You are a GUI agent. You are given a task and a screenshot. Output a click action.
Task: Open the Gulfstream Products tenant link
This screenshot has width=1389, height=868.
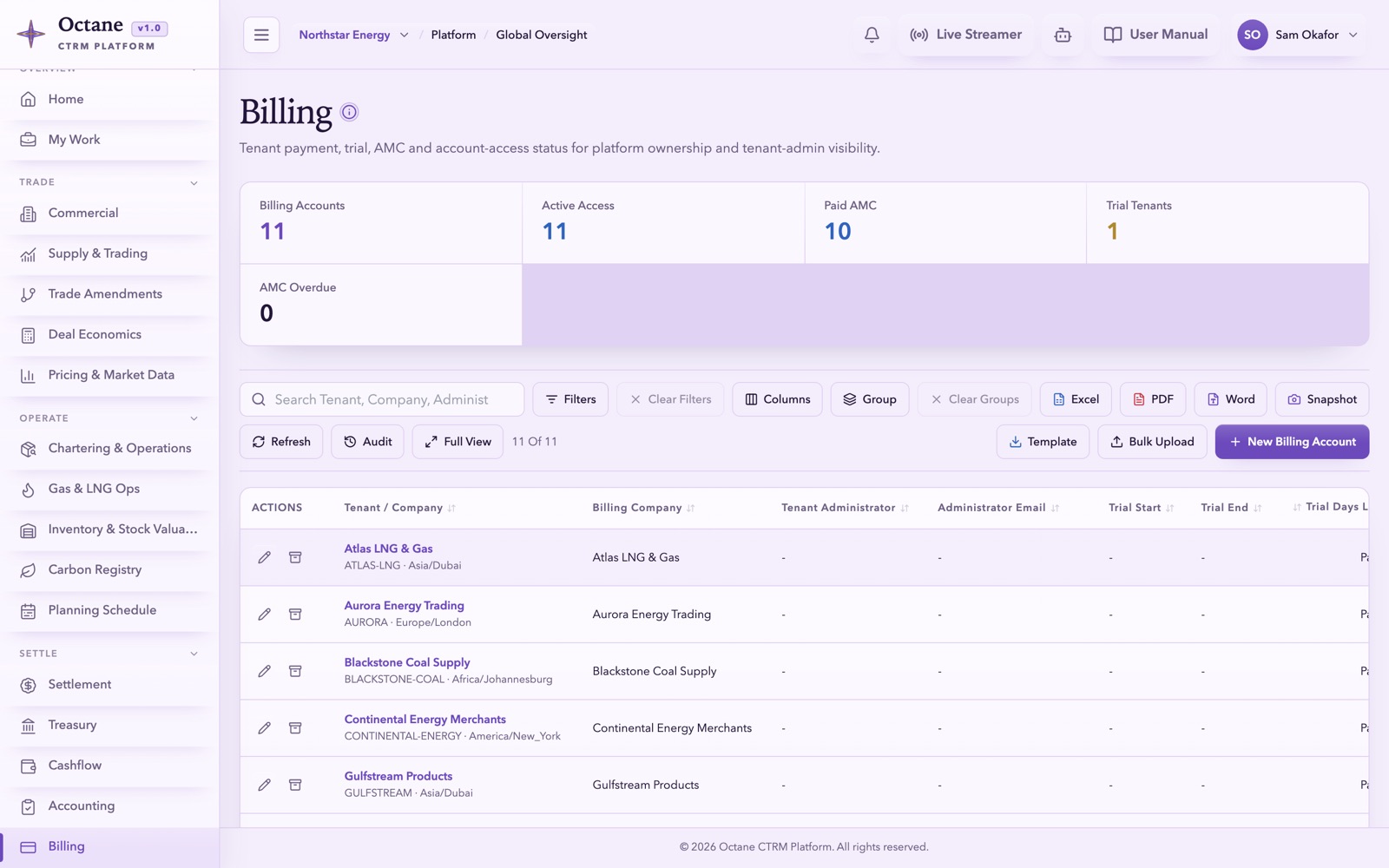click(x=398, y=776)
